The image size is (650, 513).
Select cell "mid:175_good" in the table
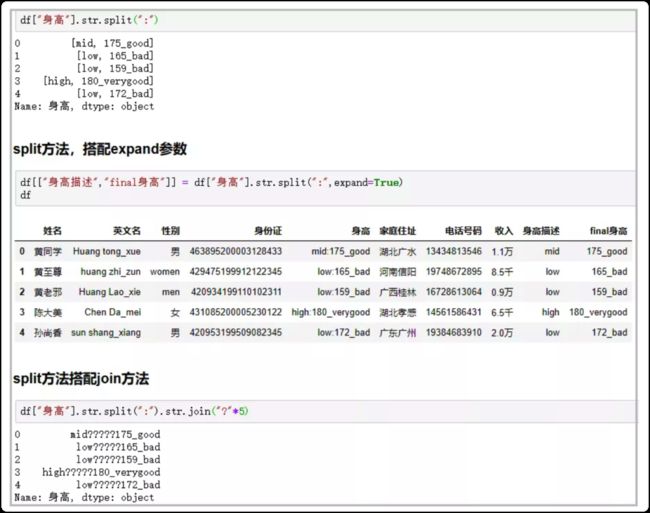pos(341,252)
